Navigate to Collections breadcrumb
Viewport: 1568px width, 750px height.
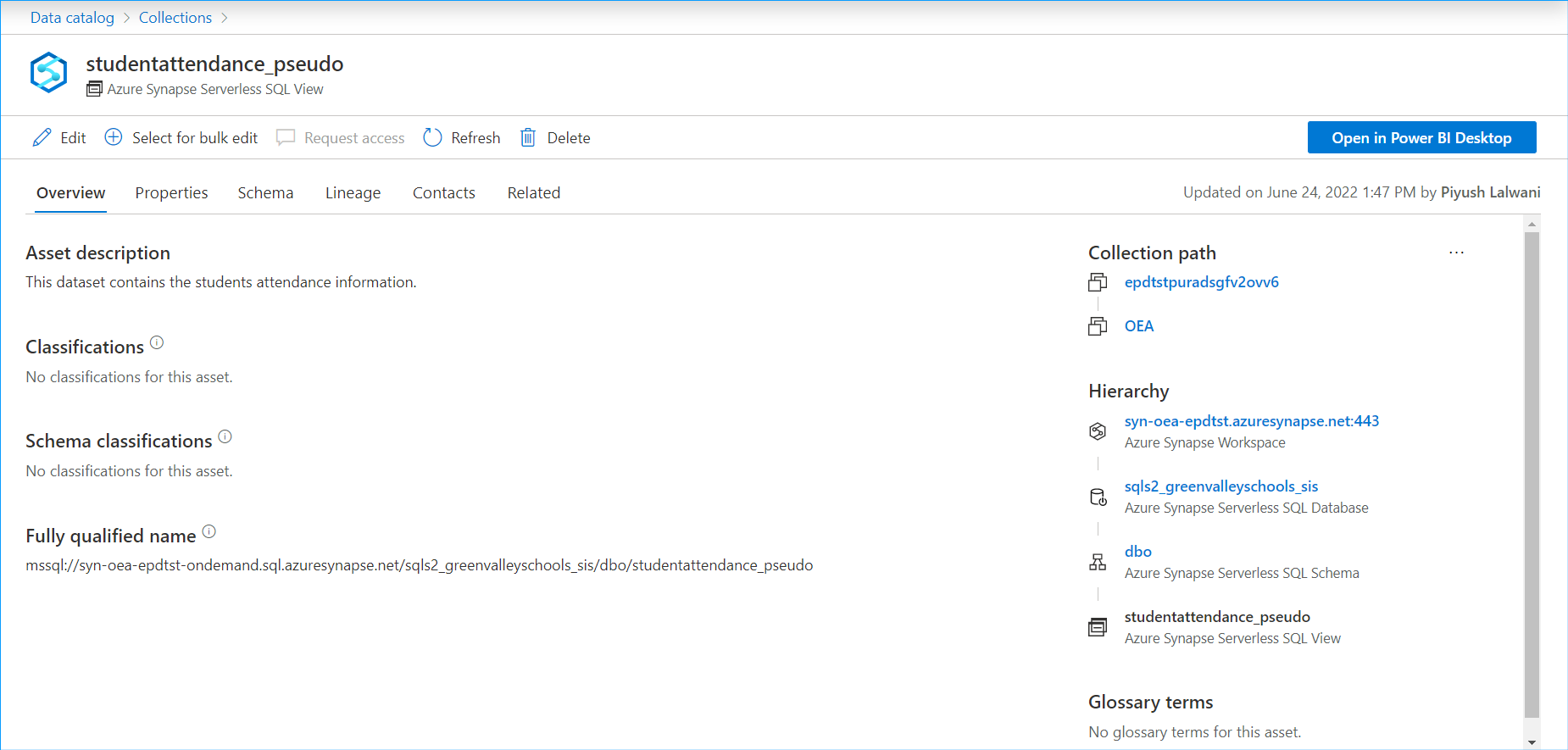[x=175, y=18]
